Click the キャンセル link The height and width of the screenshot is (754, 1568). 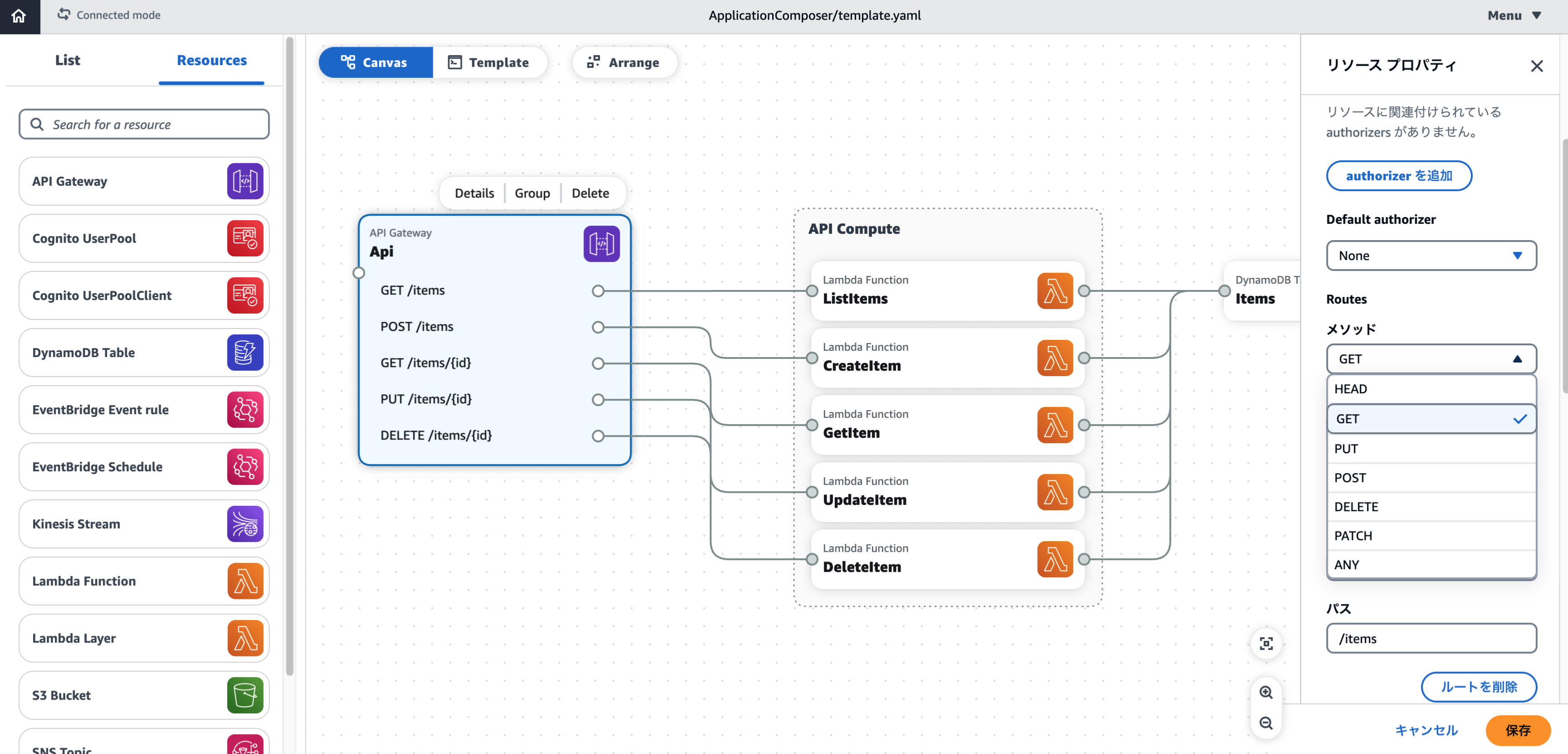(x=1426, y=730)
